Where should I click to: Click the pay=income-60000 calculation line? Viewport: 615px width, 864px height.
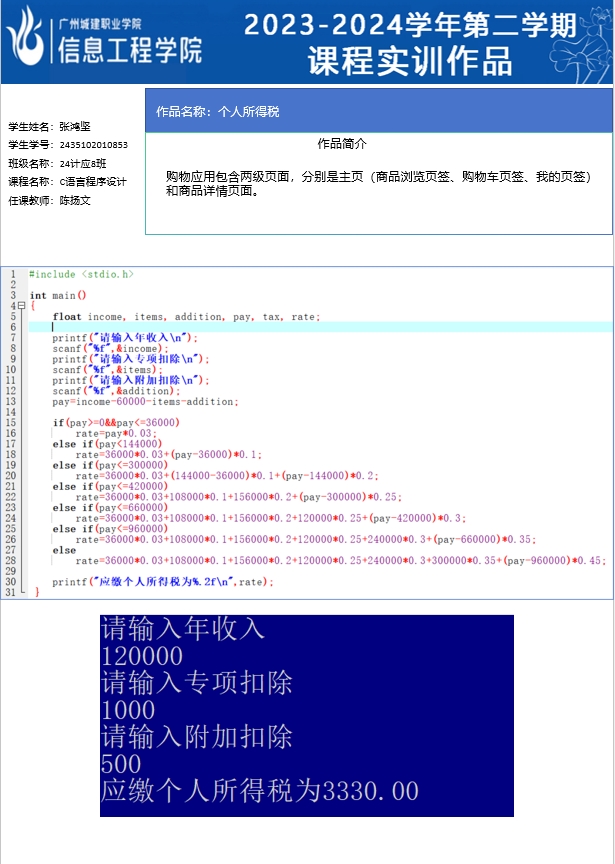click(x=146, y=402)
